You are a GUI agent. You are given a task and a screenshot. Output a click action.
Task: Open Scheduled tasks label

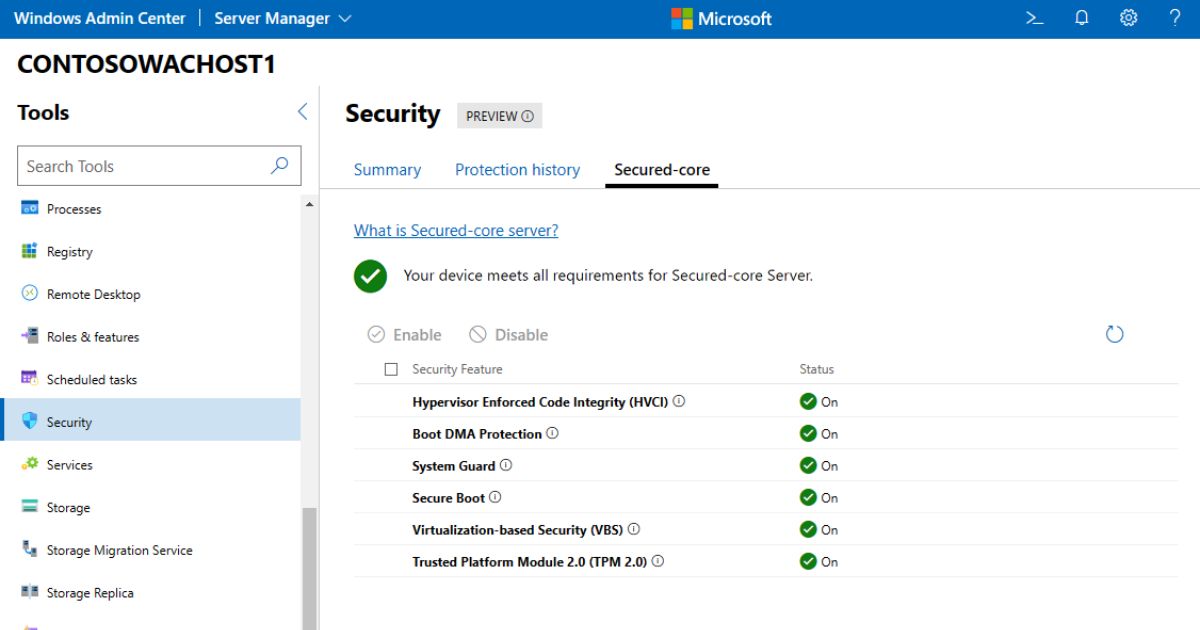pyautogui.click(x=92, y=380)
